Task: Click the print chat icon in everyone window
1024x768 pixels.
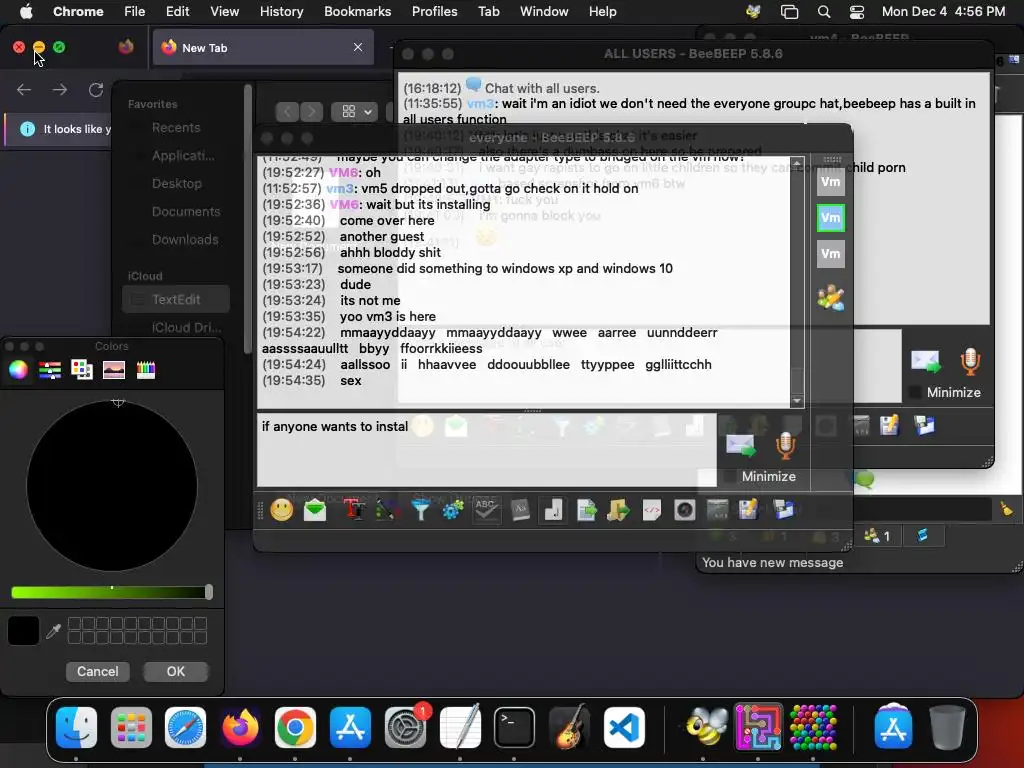Action: point(784,509)
